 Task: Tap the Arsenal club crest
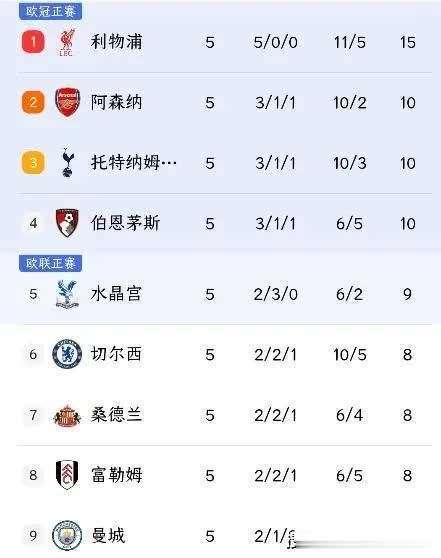[67, 102]
